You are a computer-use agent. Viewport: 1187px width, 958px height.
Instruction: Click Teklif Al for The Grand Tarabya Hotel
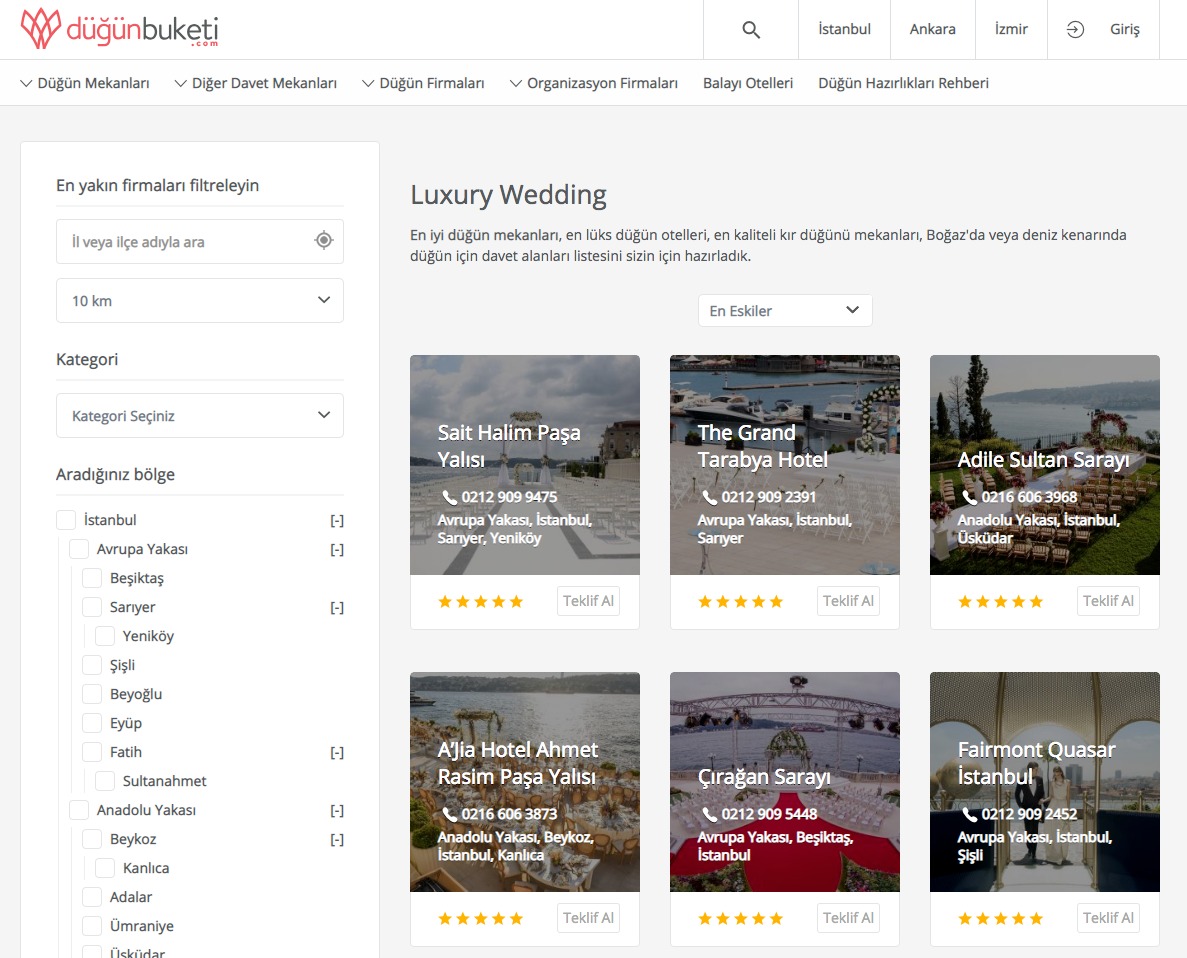click(x=848, y=601)
